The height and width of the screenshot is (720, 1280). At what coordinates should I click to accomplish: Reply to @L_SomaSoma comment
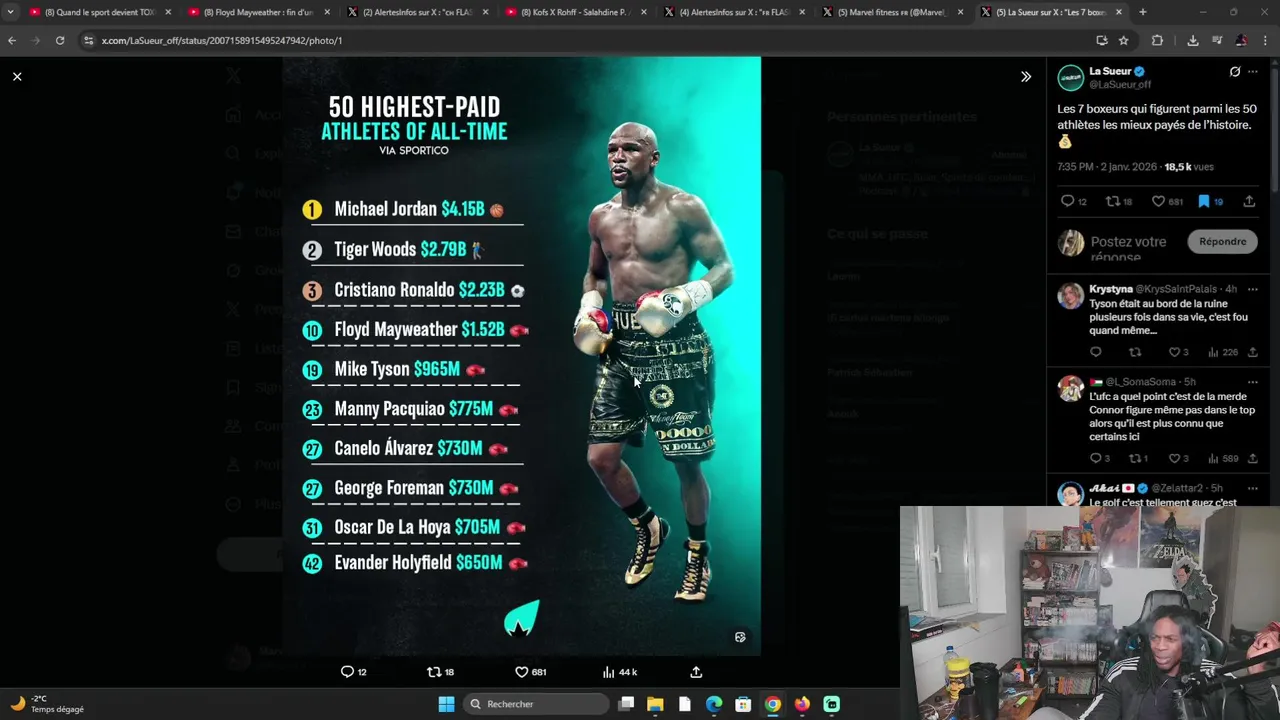click(1096, 458)
